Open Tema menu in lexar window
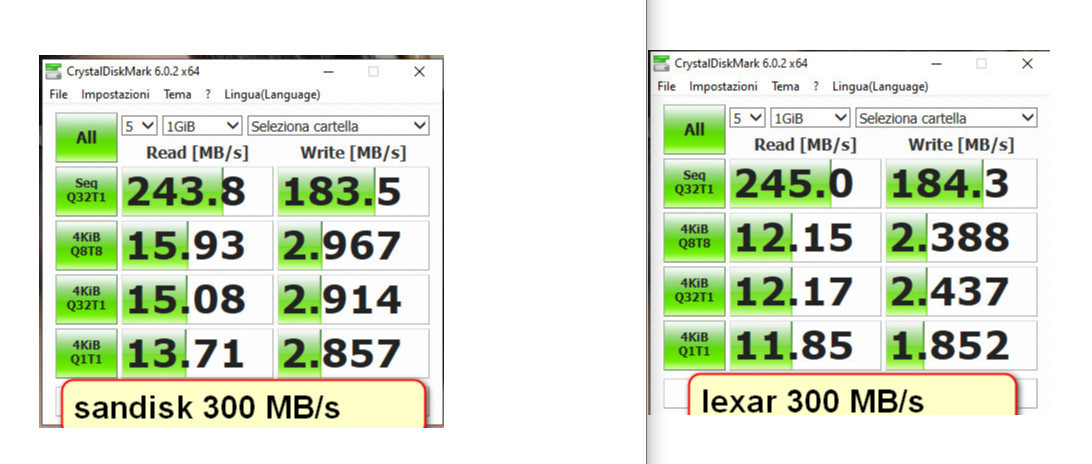The image size is (1092, 464). tap(786, 86)
